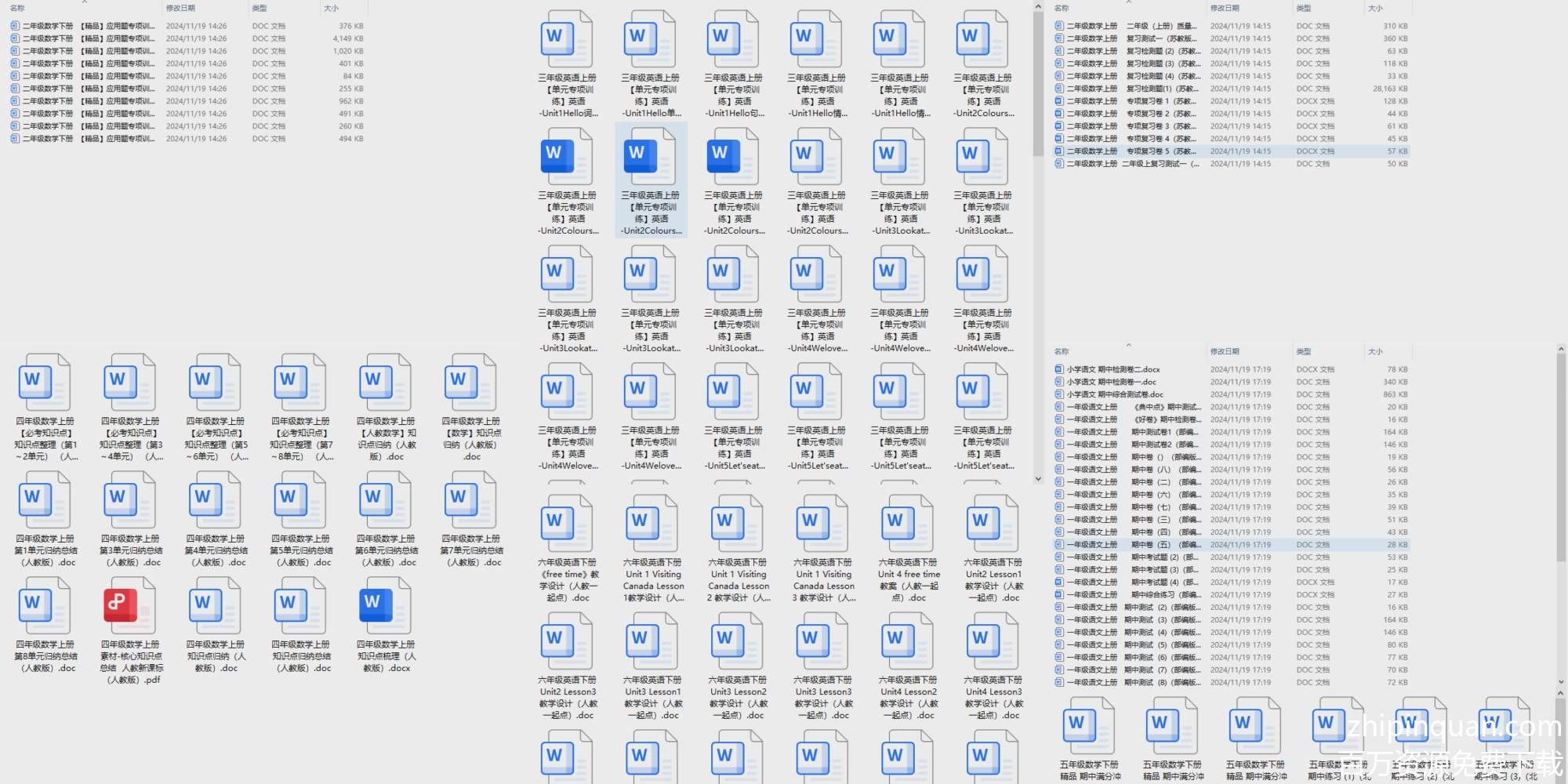Click 名称 header in the 一年级语文上册 list
This screenshot has width=1568, height=784.
pyautogui.click(x=1062, y=352)
